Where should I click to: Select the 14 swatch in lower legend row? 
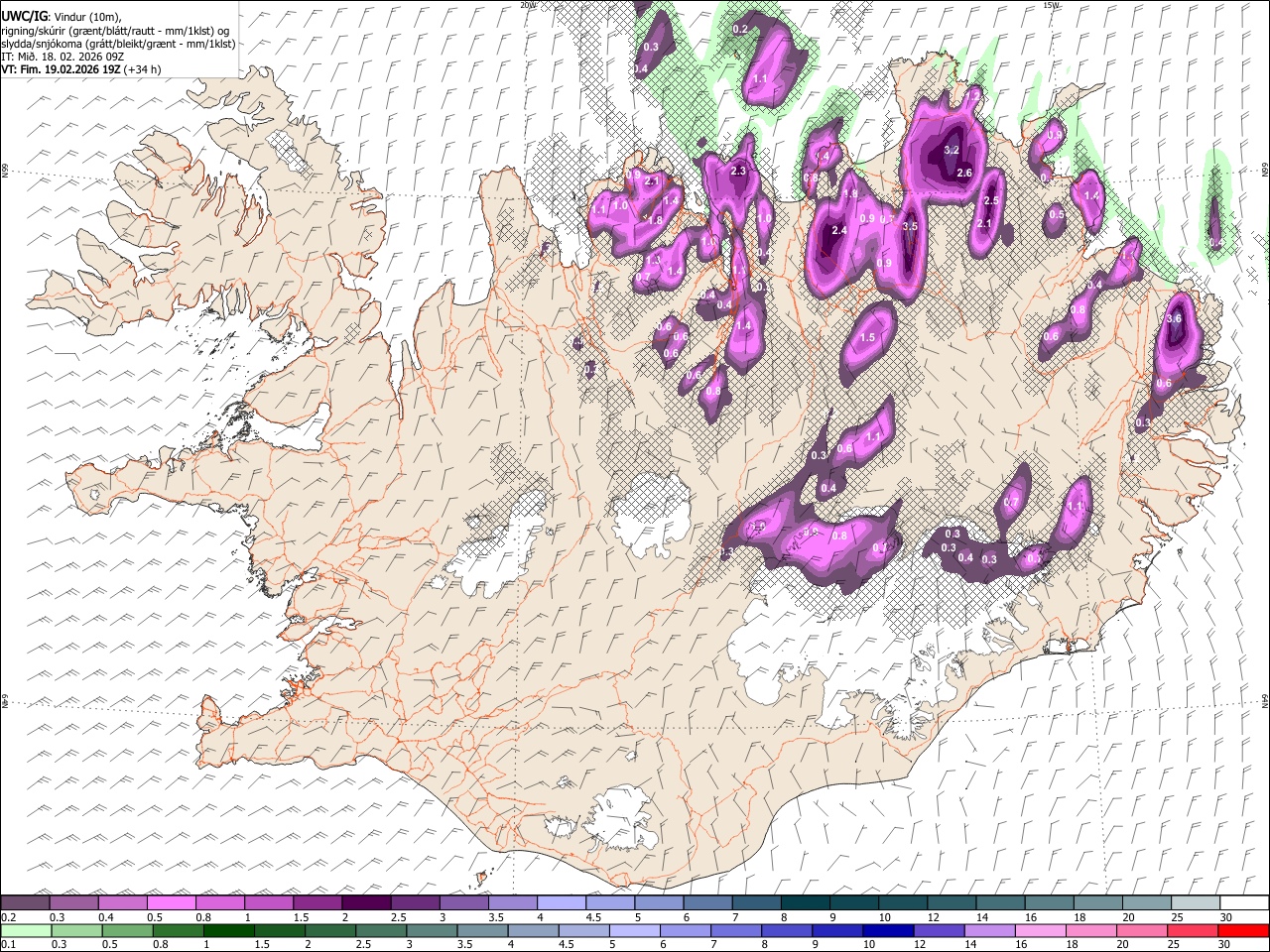point(989,930)
